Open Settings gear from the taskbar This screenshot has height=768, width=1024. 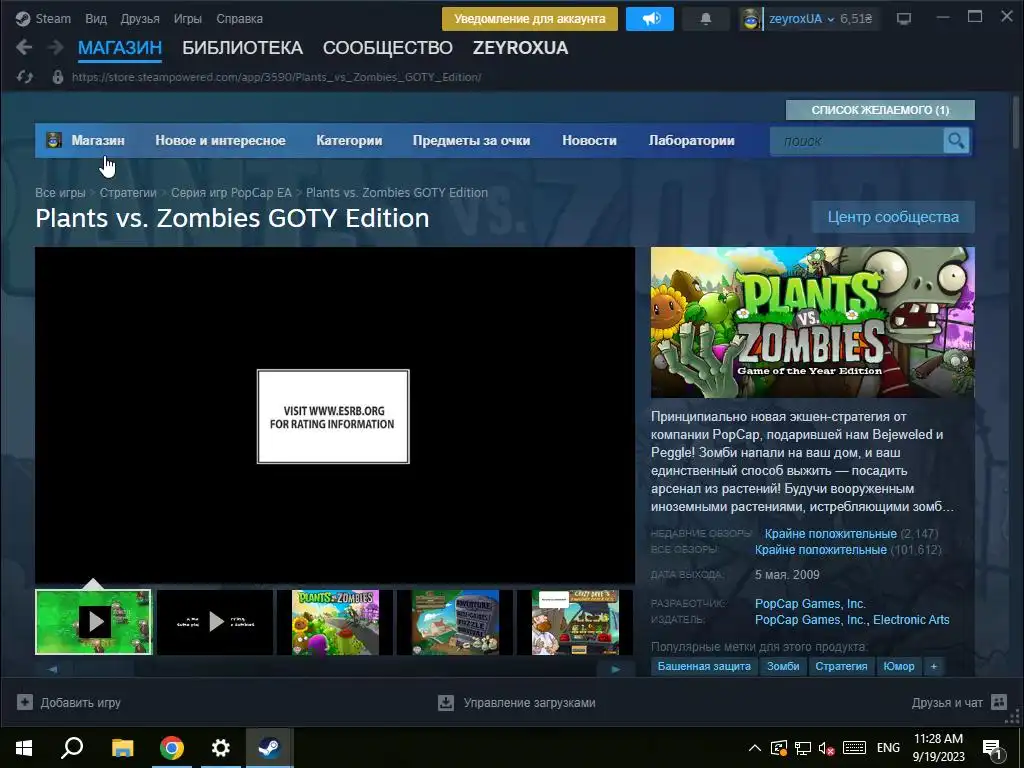coord(221,748)
